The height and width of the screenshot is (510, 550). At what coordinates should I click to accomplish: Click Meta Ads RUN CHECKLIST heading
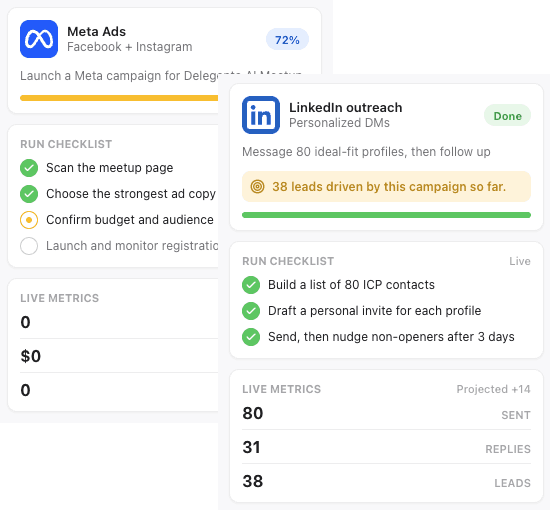(x=66, y=144)
